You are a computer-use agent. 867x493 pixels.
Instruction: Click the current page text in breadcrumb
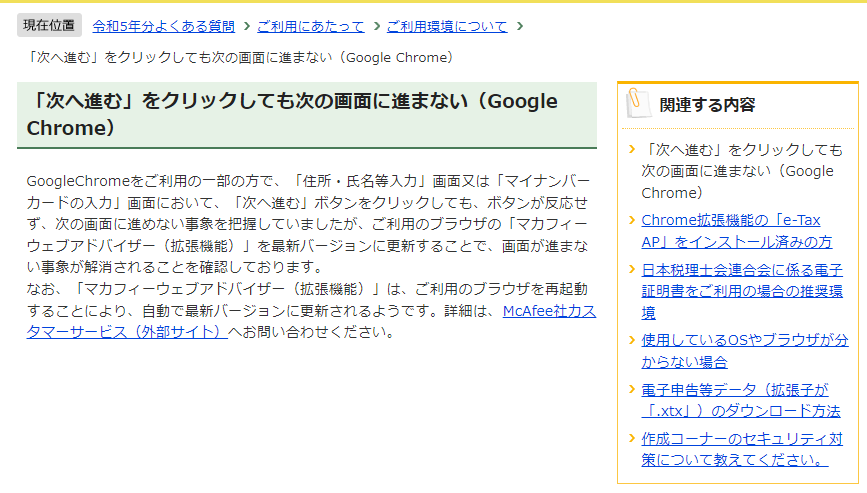(x=240, y=57)
